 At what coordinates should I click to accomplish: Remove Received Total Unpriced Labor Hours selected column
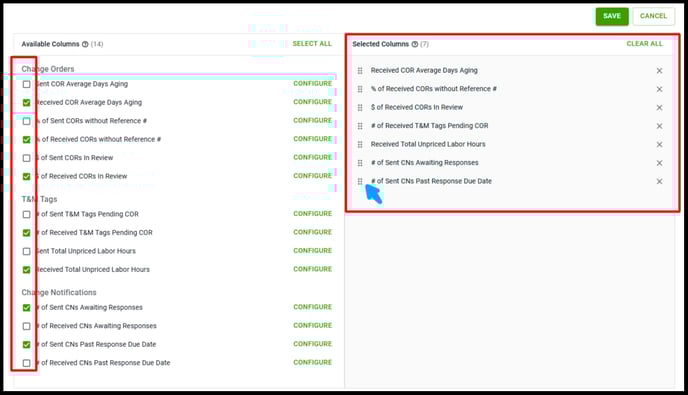click(659, 144)
